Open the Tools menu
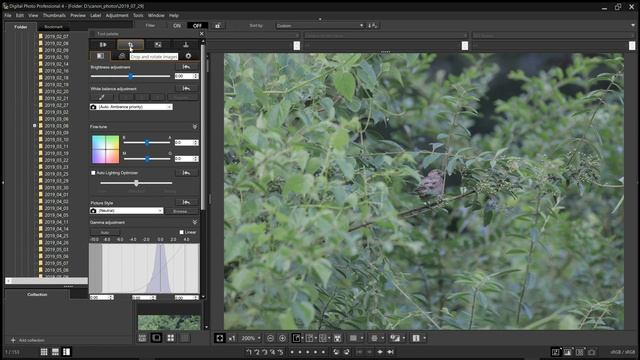Viewport: 640px width, 360px height. click(138, 16)
